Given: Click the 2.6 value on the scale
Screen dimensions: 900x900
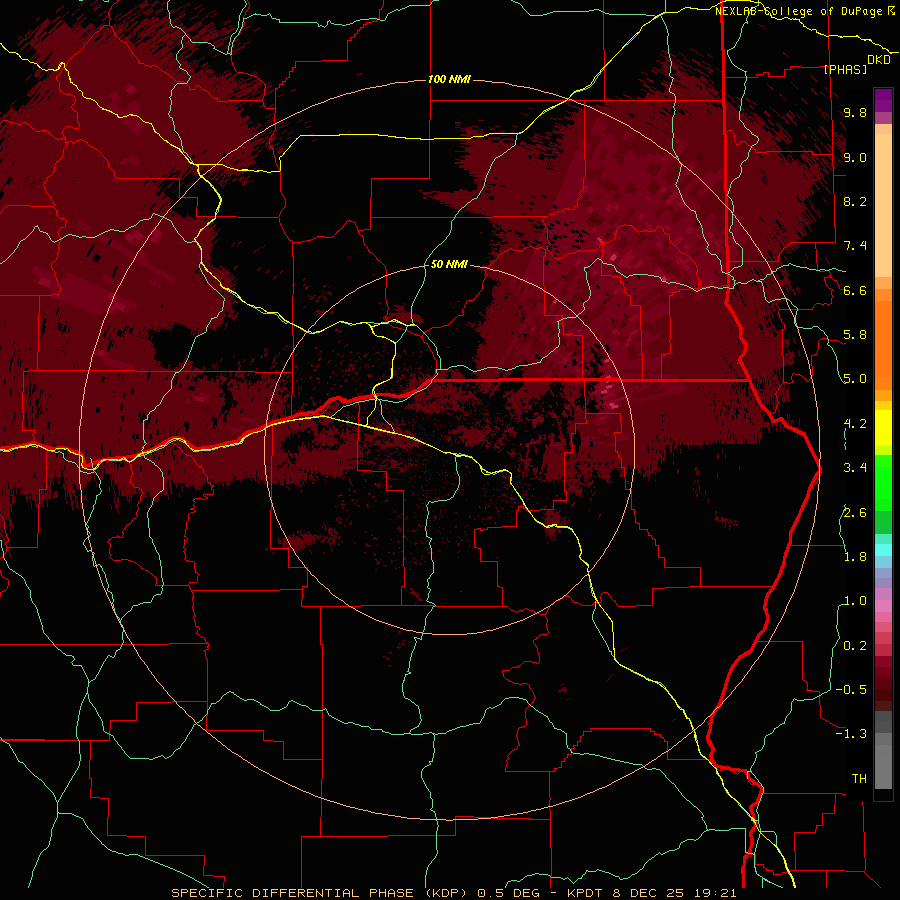Looking at the screenshot, I should coord(855,513).
